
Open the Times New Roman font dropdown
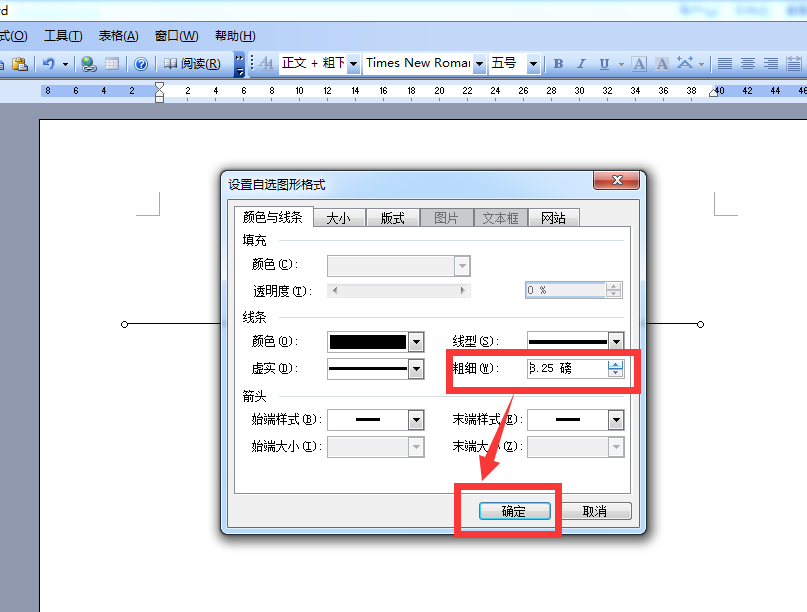point(479,64)
